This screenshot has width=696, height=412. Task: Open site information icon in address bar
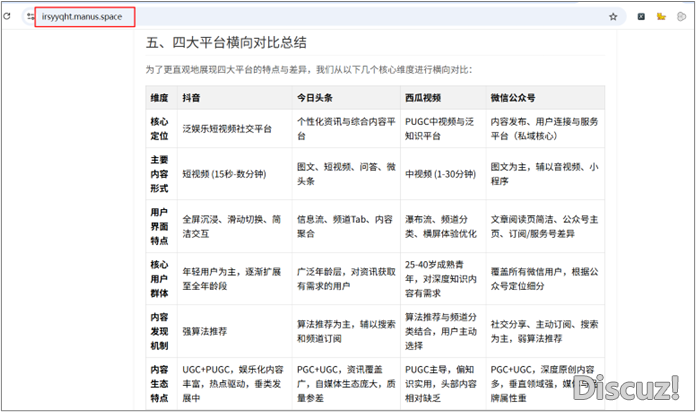pyautogui.click(x=31, y=17)
